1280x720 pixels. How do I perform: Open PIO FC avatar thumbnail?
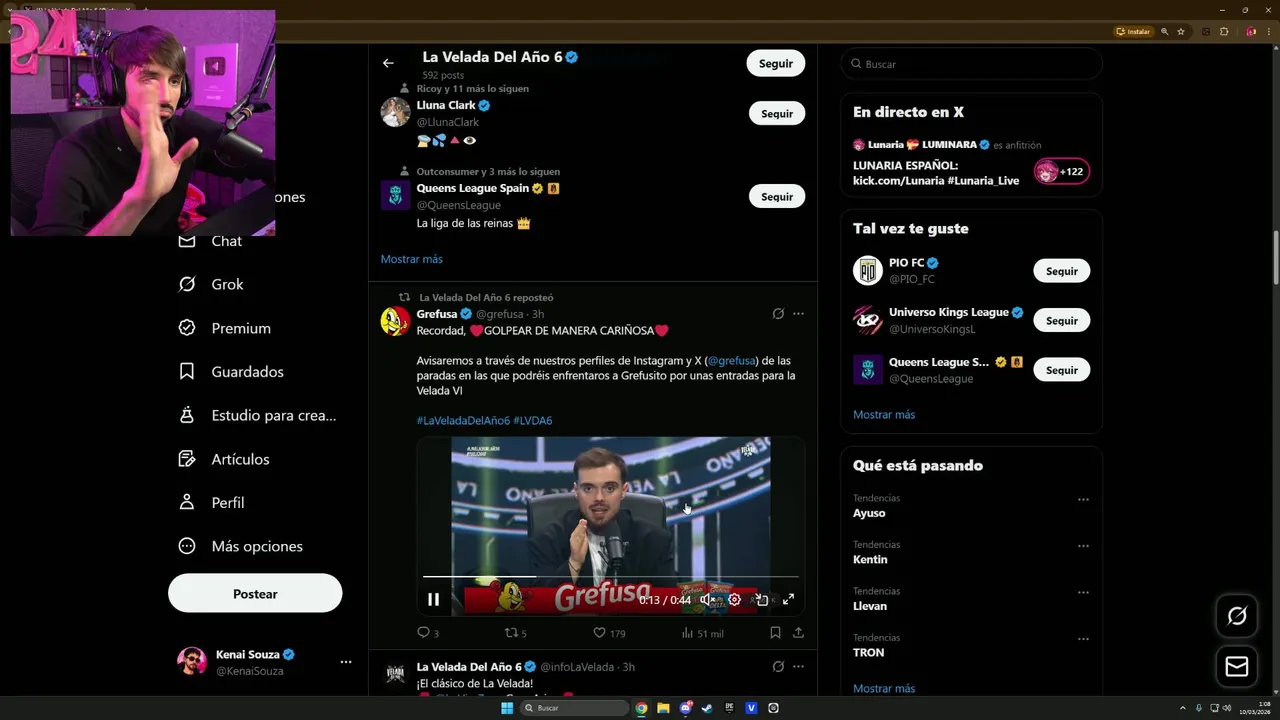(x=867, y=271)
